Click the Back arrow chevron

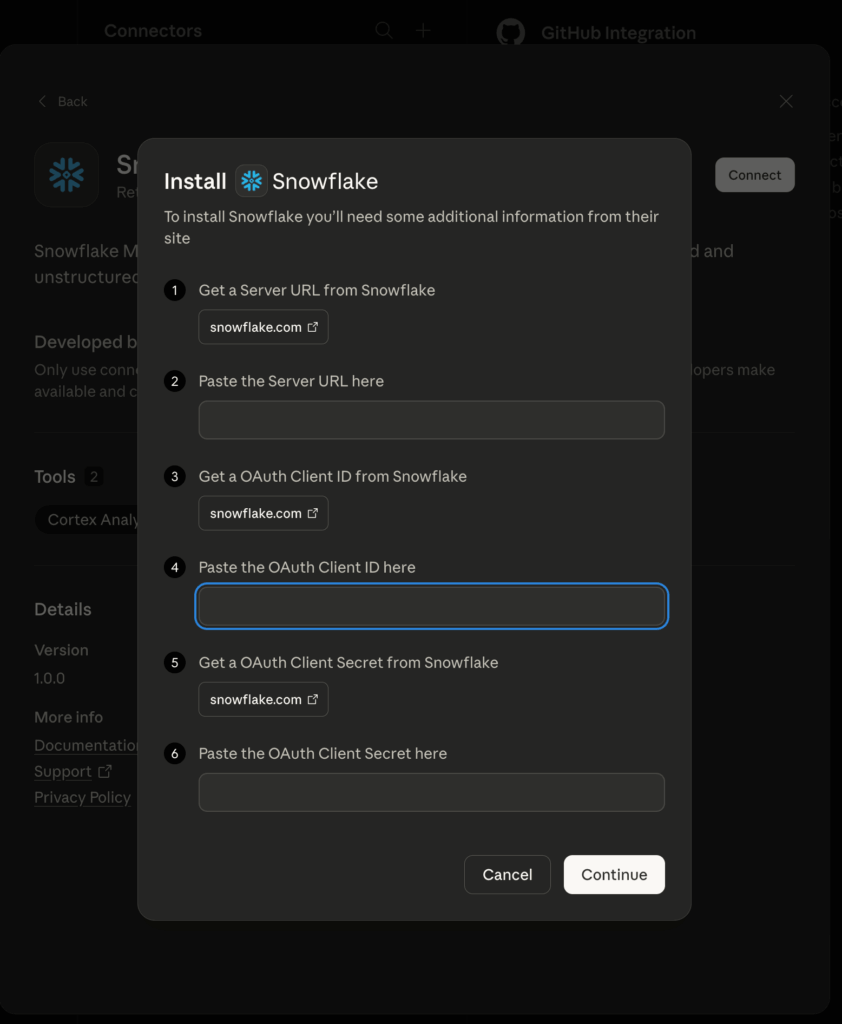tap(42, 101)
